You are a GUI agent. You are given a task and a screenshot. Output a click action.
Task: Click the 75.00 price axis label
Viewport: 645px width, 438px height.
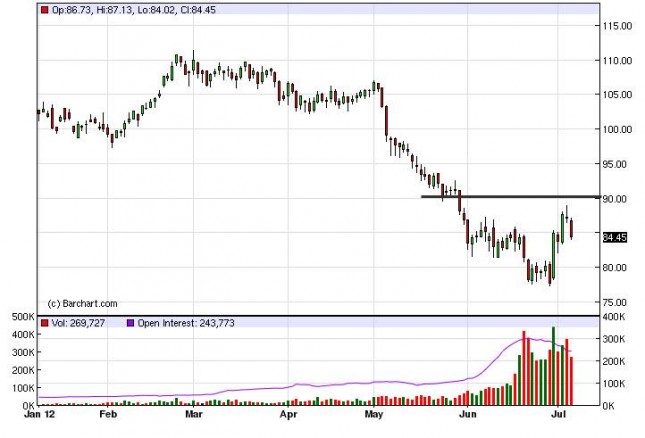tap(615, 302)
